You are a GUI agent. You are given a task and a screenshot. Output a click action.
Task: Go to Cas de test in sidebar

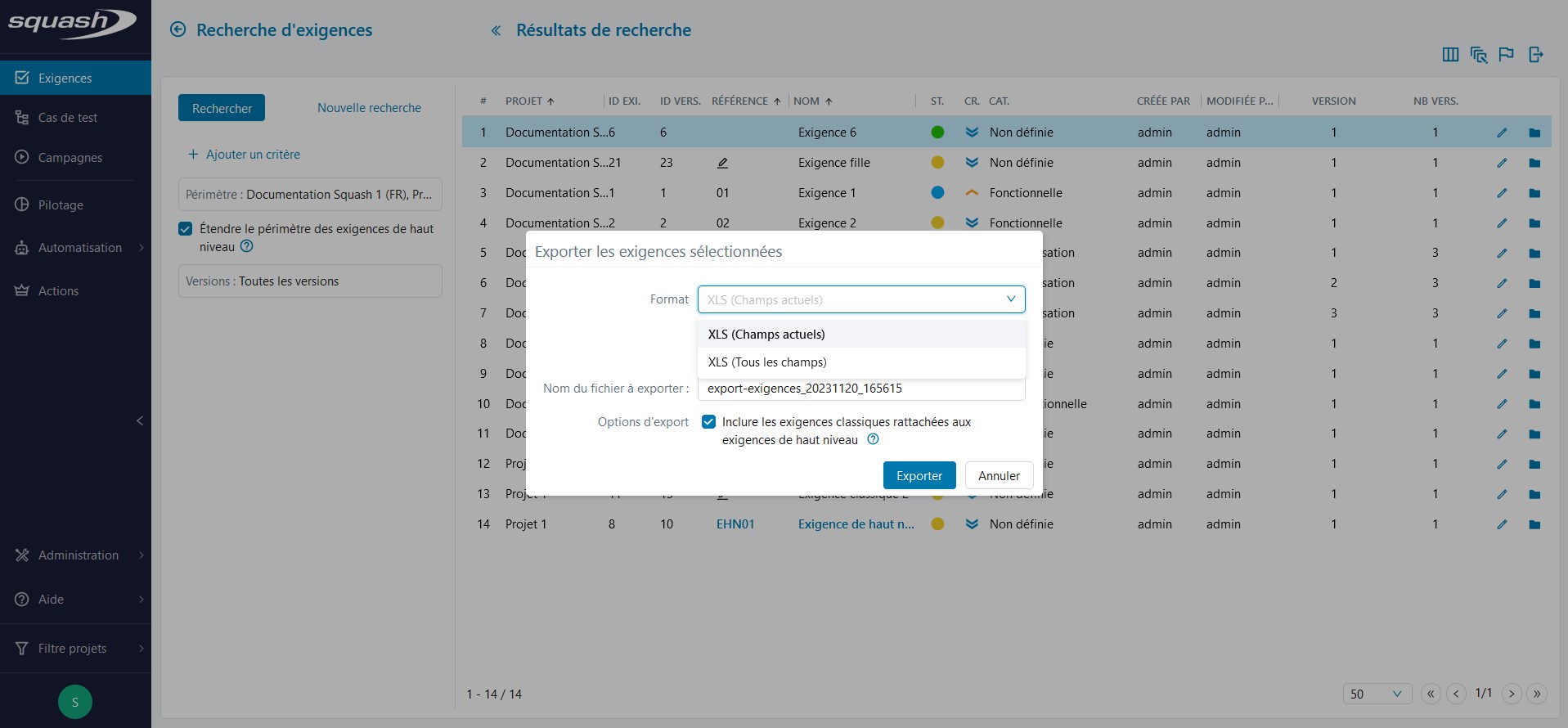click(x=68, y=118)
